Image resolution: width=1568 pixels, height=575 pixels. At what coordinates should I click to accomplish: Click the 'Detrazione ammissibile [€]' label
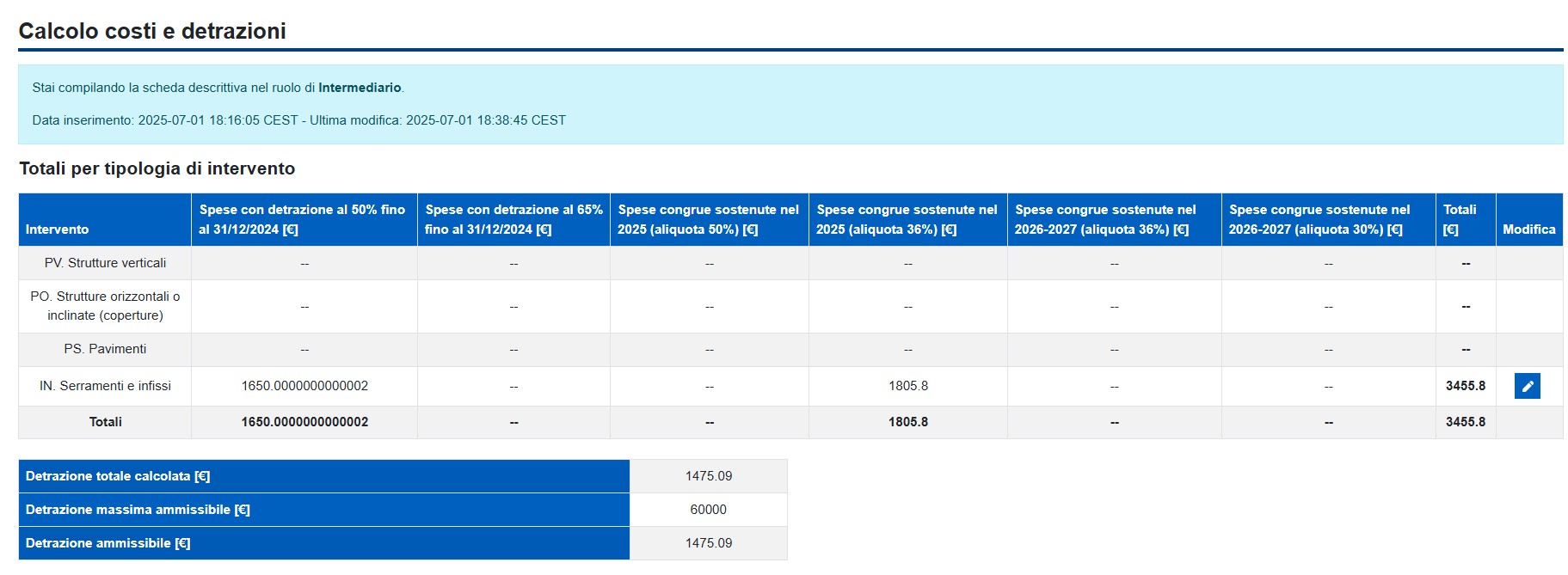click(x=108, y=543)
